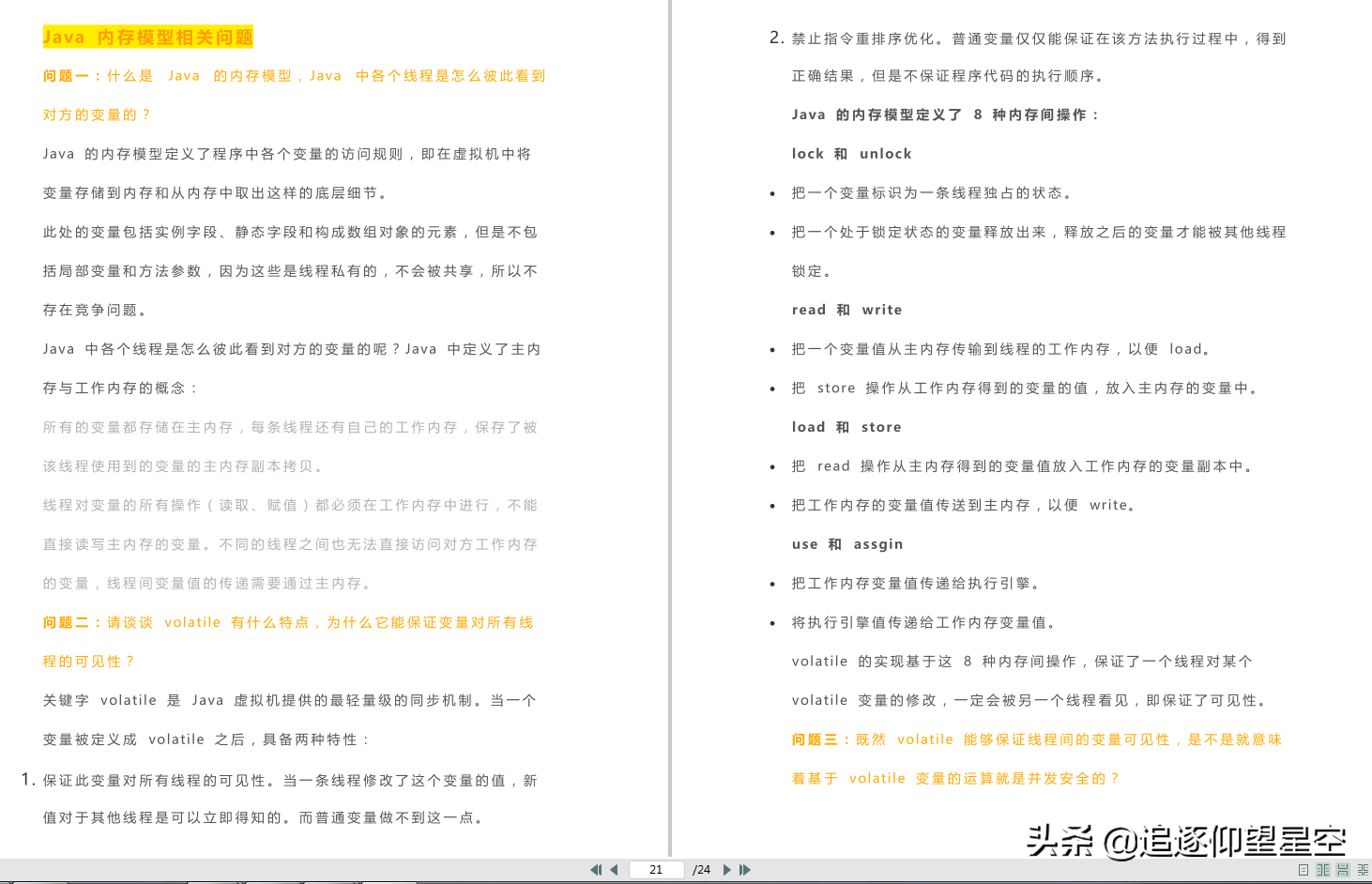Click the orange 问题二 heading about volatile
Image resolution: width=1372 pixels, height=884 pixels.
[x=288, y=642]
